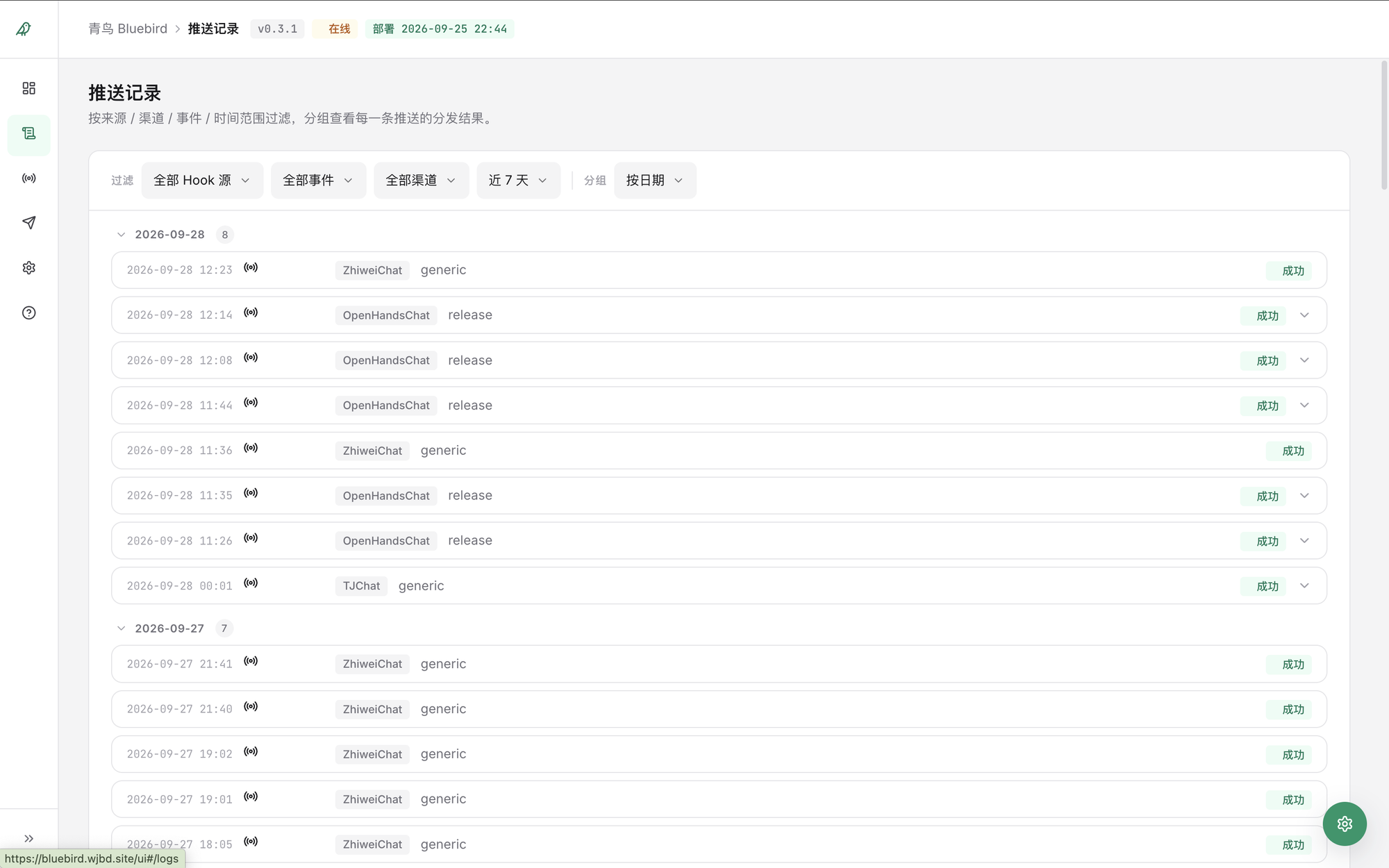Open the Hook sources broadcast sidebar icon
The width and height of the screenshot is (1389, 868).
(x=28, y=178)
